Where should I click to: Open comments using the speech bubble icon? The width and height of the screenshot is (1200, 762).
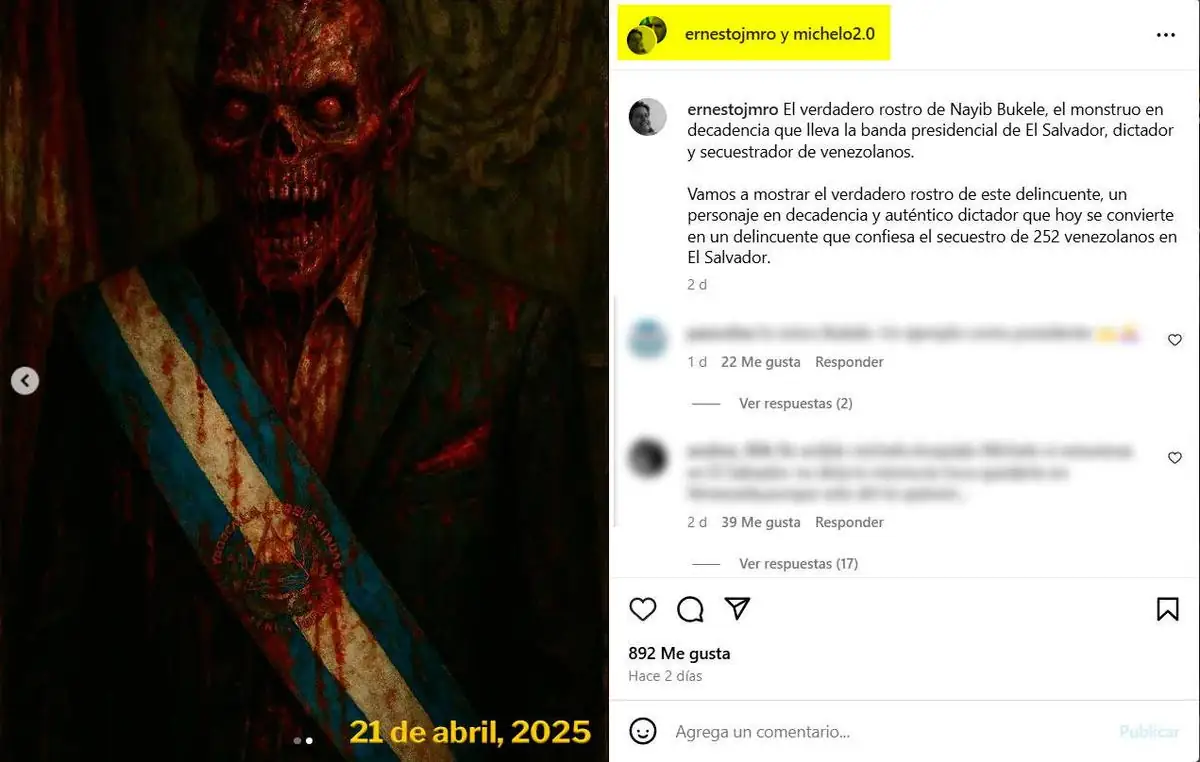tap(690, 609)
